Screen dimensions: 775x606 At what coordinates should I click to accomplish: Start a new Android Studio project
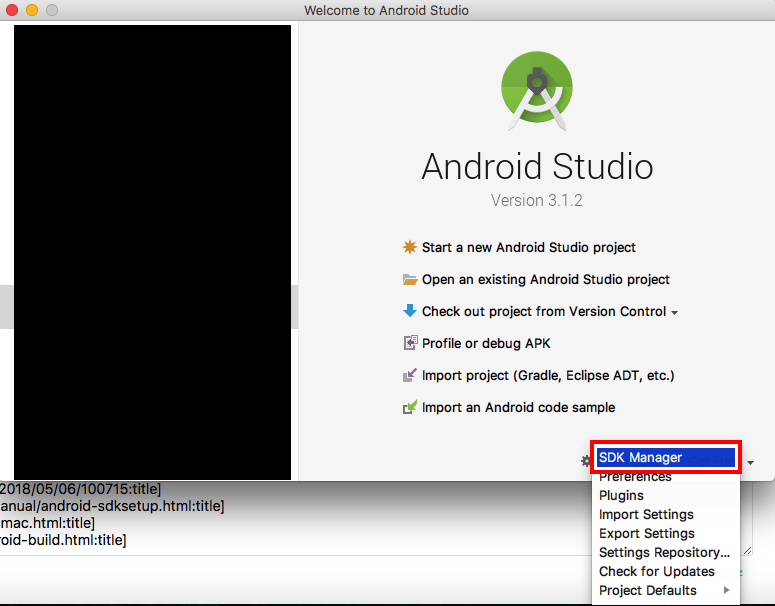coord(528,247)
